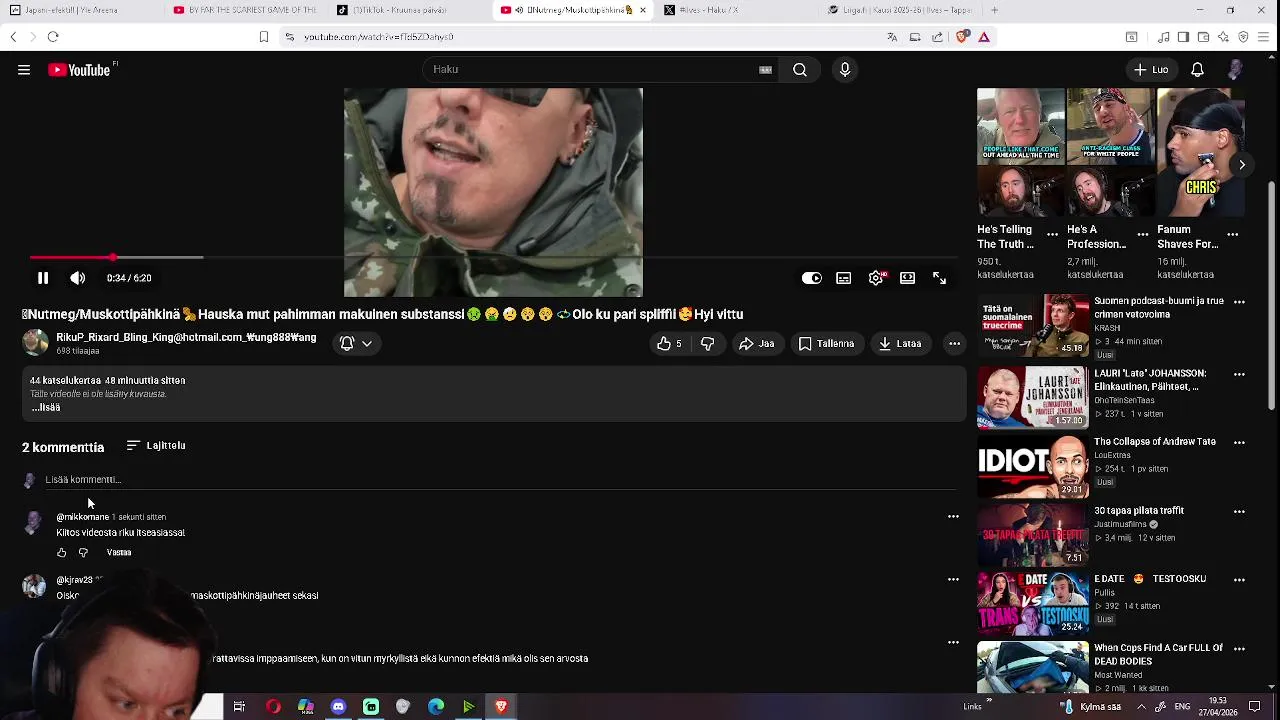Open When Cops Find A Car video title

tap(1158, 654)
